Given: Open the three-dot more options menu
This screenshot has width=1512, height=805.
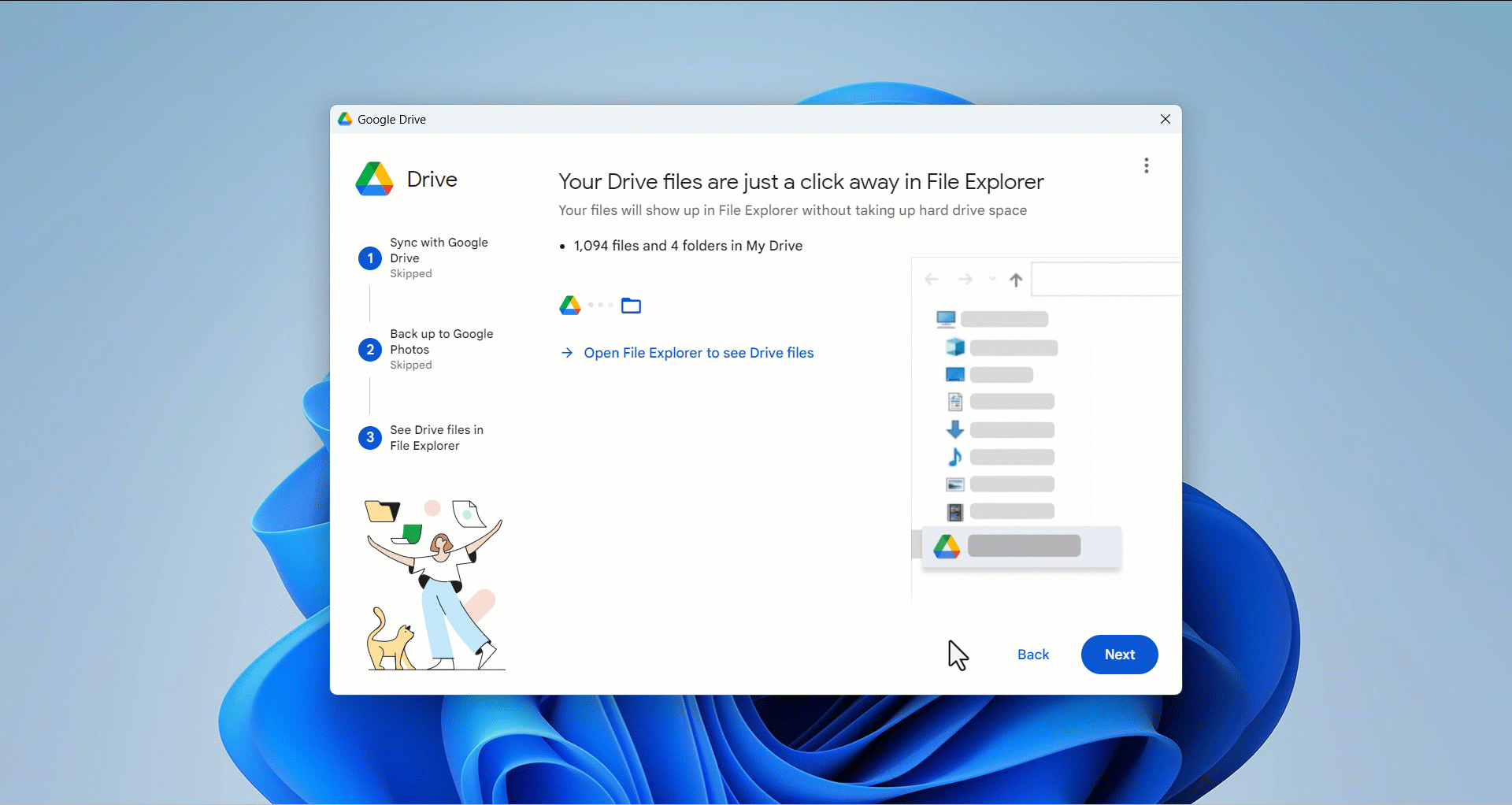Looking at the screenshot, I should [x=1147, y=165].
